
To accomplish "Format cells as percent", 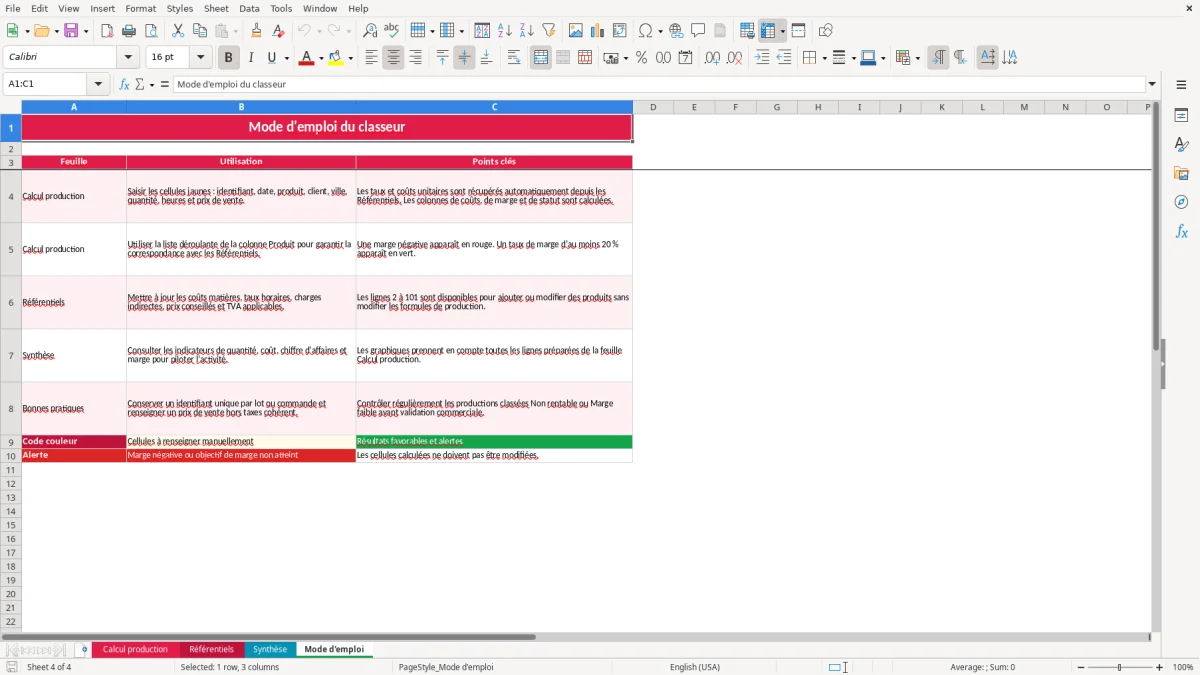I will pos(641,58).
